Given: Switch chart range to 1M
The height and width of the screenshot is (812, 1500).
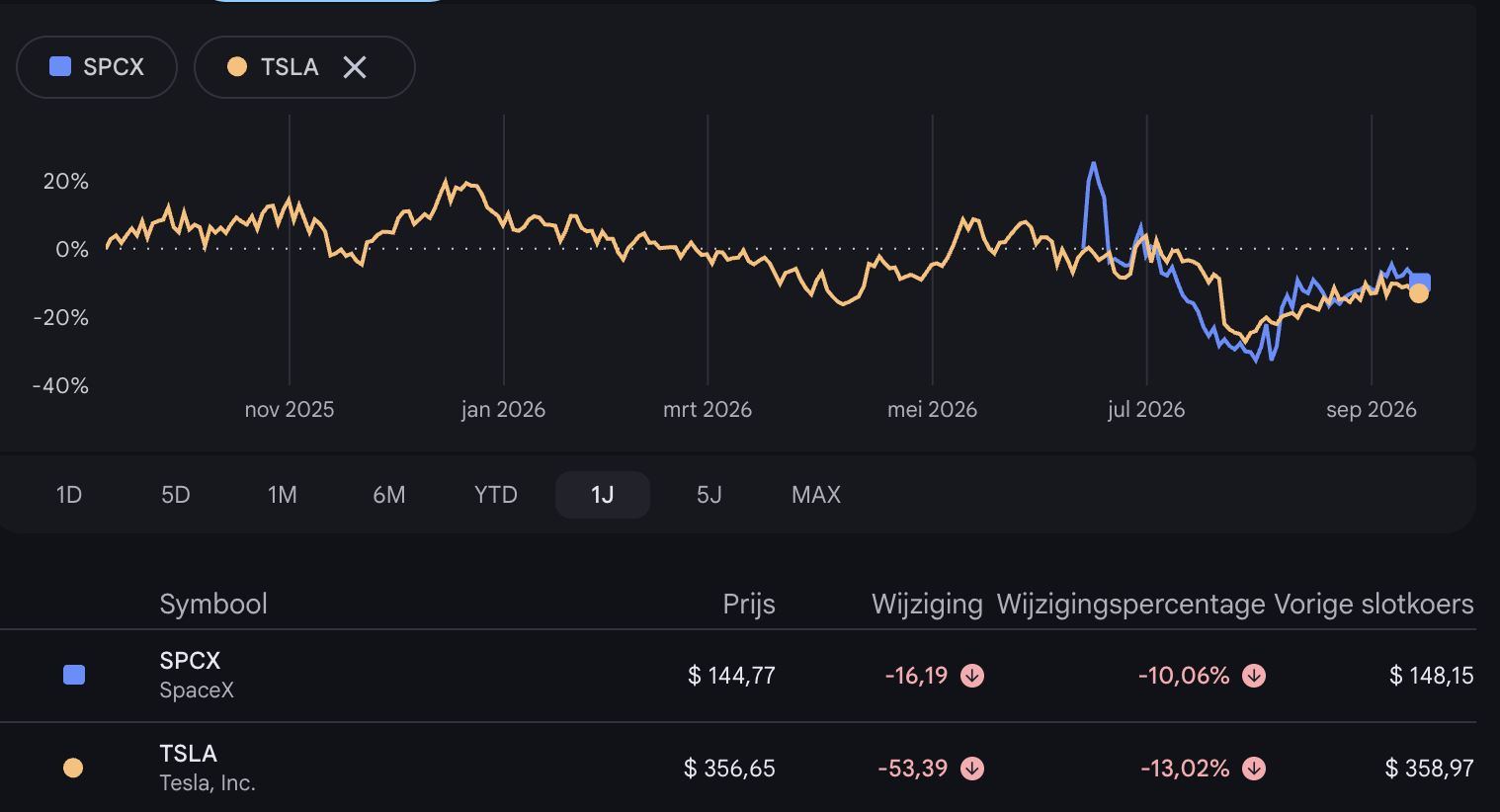Looking at the screenshot, I should coord(283,495).
